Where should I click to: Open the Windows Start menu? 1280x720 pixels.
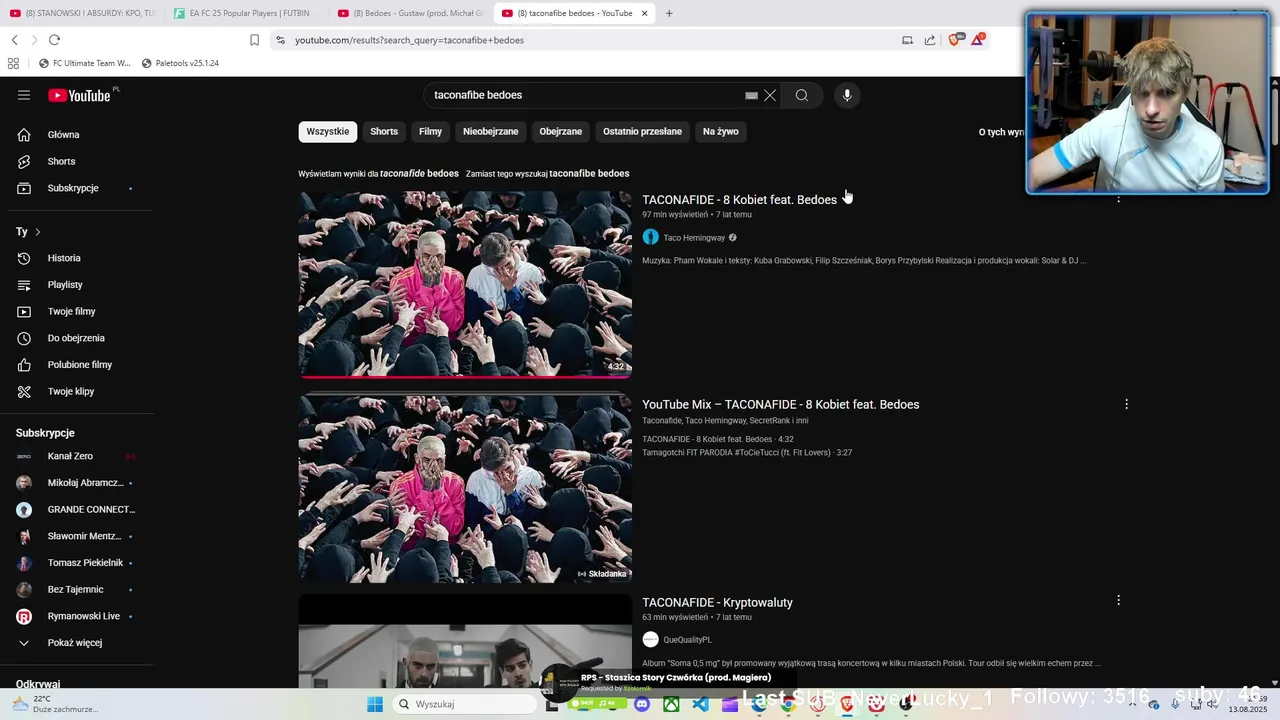pos(375,704)
